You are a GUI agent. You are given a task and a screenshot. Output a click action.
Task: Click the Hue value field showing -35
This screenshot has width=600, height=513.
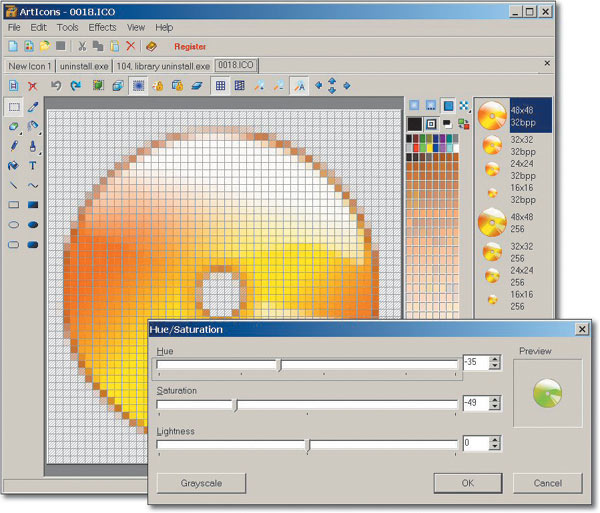point(476,362)
